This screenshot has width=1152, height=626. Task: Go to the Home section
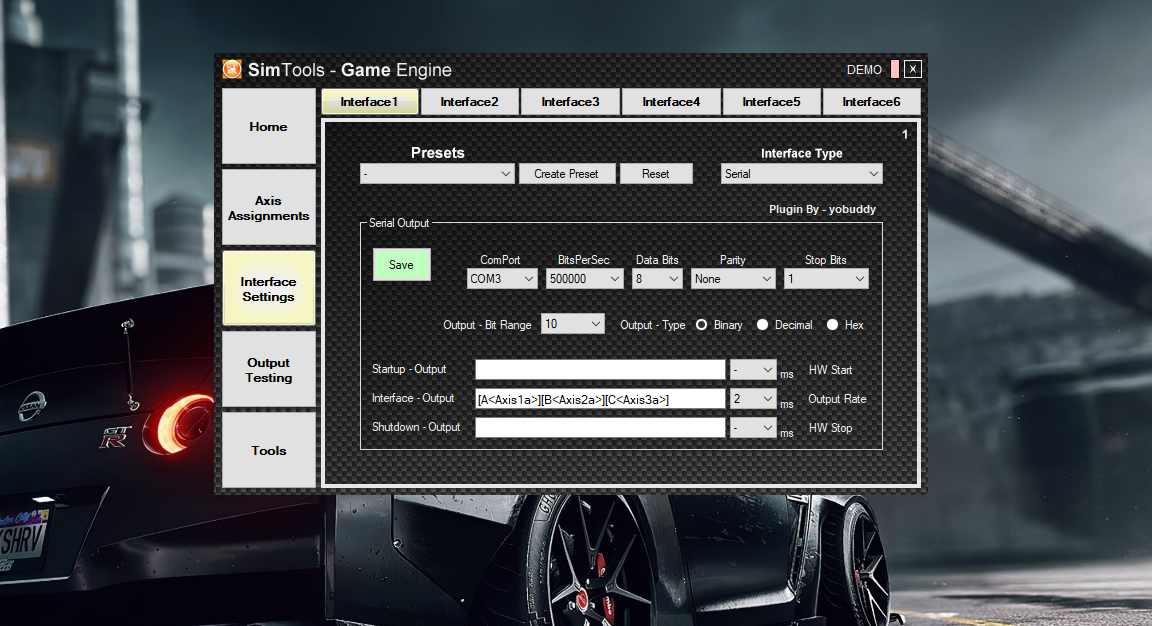[x=269, y=126]
